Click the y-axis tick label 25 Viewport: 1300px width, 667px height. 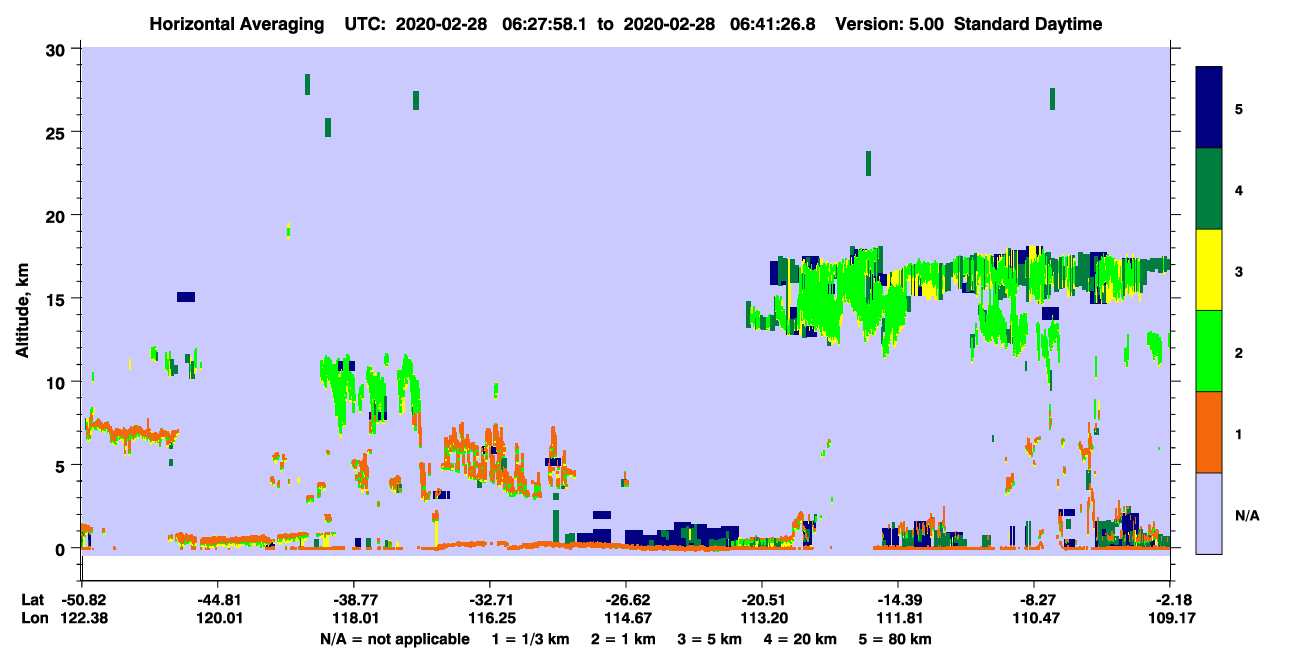[58, 132]
